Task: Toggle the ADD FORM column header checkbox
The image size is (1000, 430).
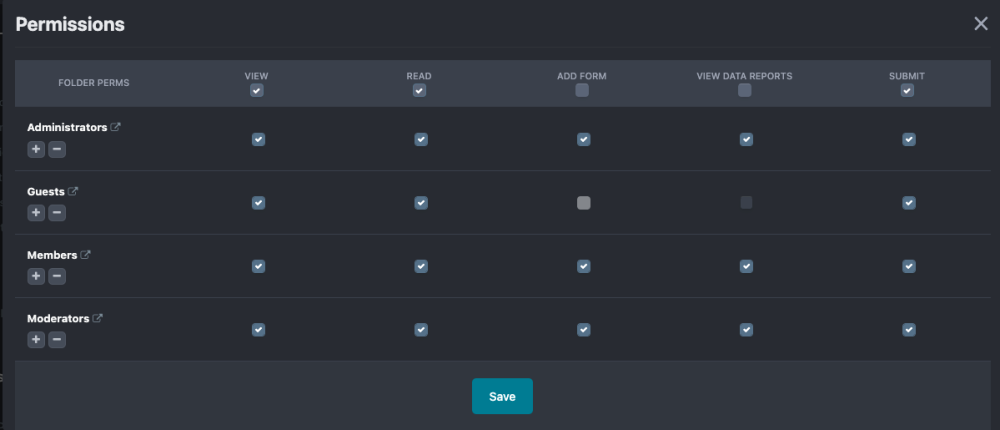Action: (582, 91)
